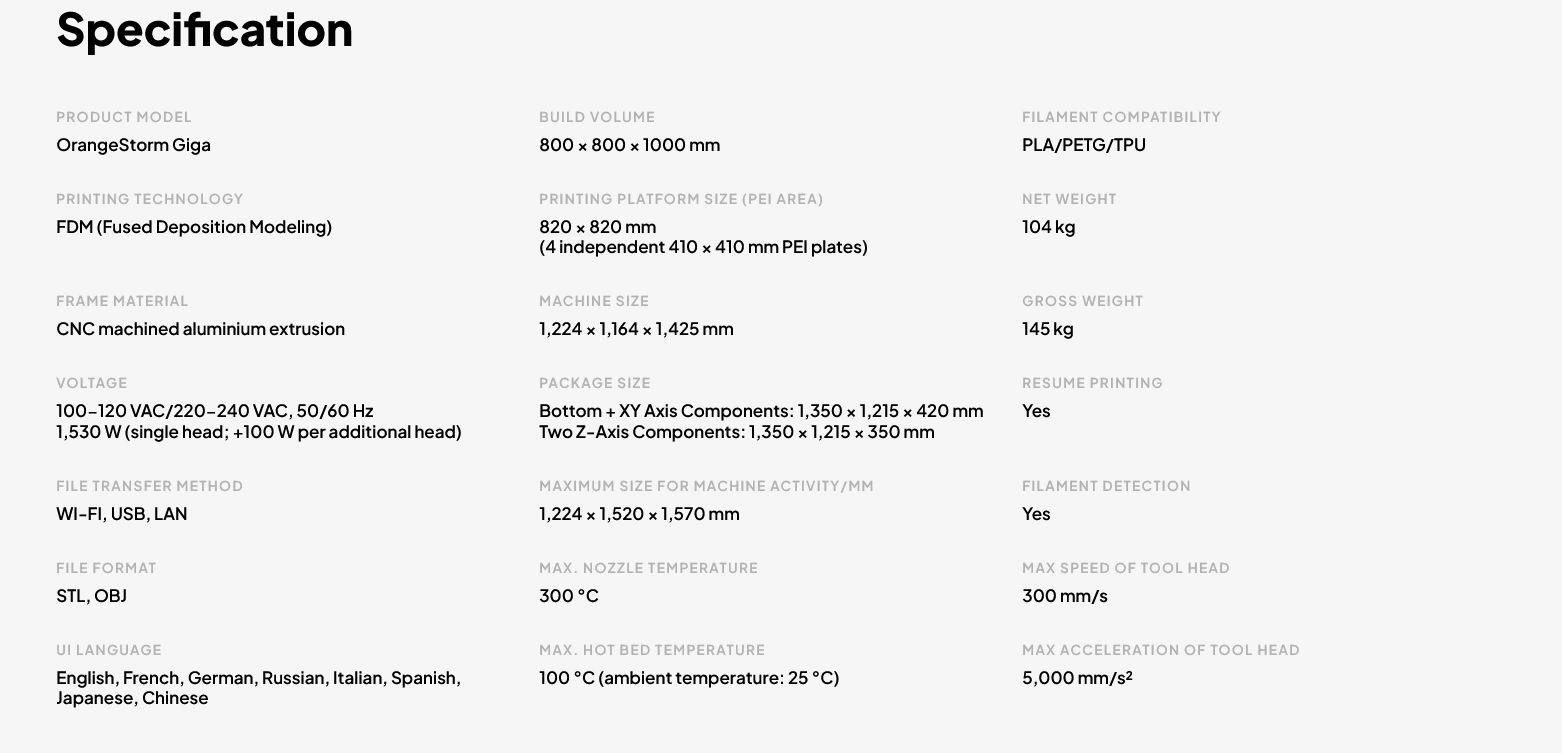Click the PLA/PETG/TPU filament value
Viewport: 1562px width, 753px height.
pos(1083,145)
